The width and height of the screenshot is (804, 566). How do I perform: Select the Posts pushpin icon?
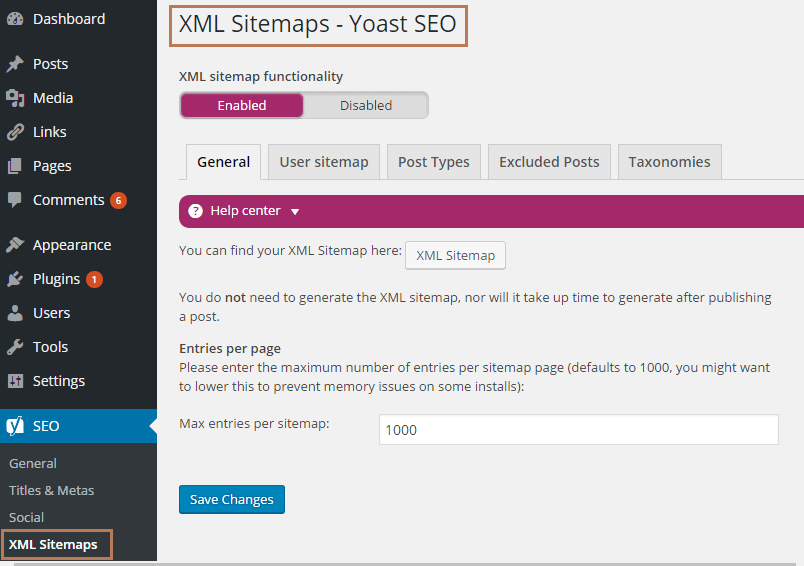click(15, 64)
